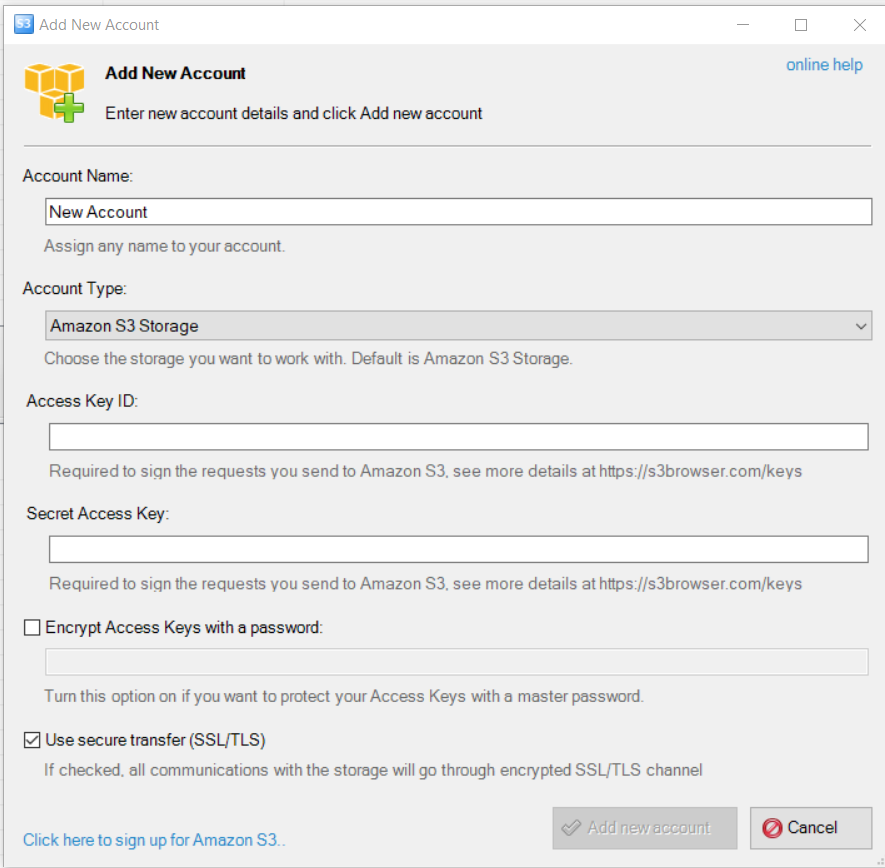Select the Secret Access Key input box
The width and height of the screenshot is (885, 868).
(x=458, y=549)
